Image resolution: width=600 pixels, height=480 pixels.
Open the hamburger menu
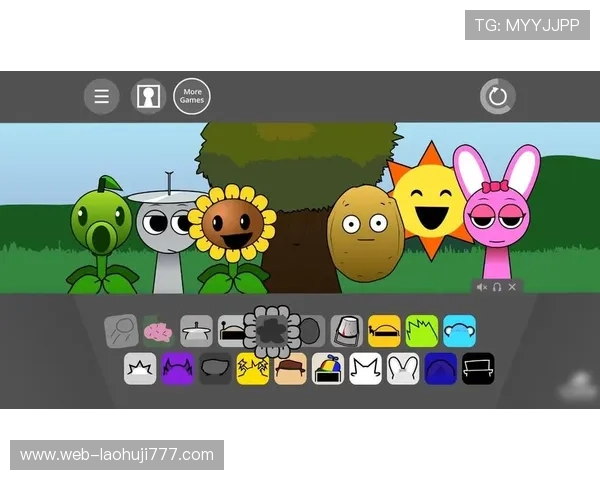point(101,96)
